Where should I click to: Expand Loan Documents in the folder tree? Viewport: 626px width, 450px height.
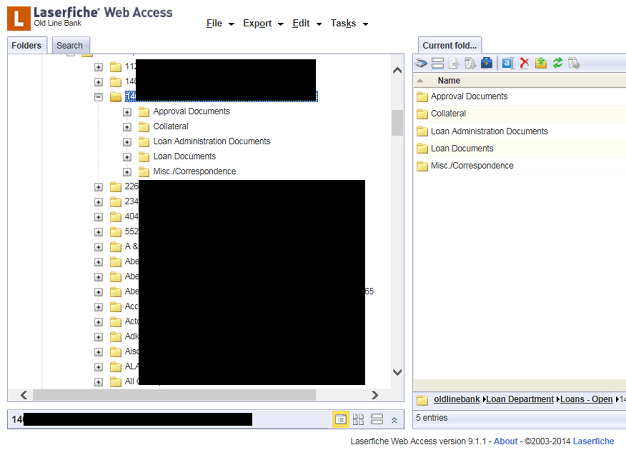click(x=127, y=157)
